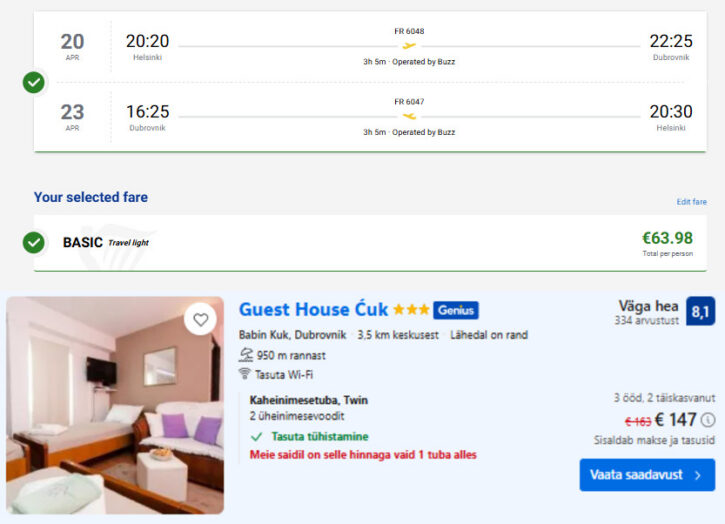Click the three-star rating icons

pos(411,310)
